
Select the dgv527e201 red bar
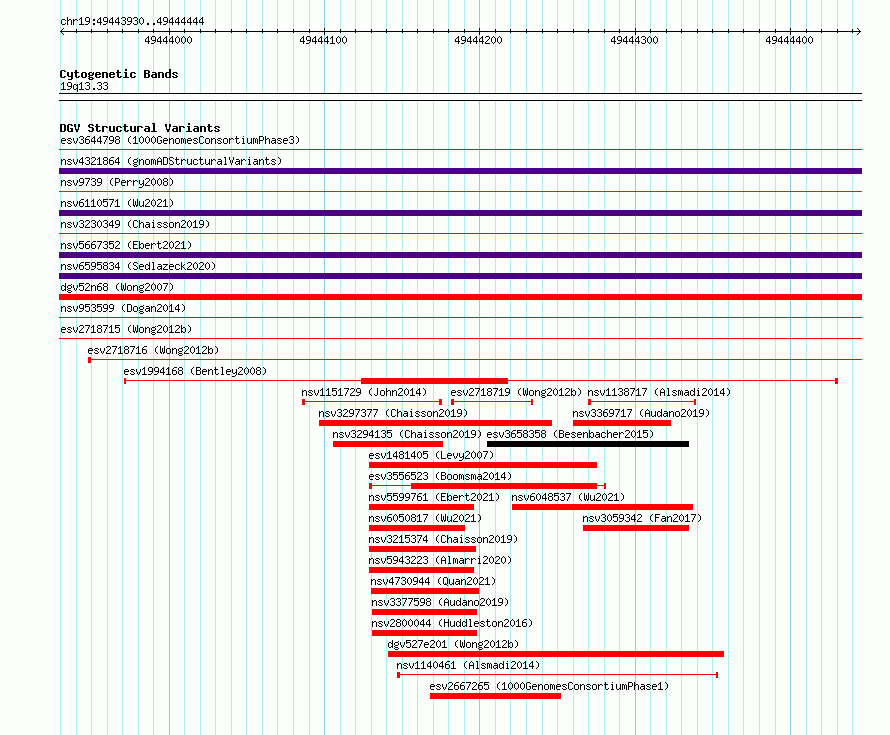click(x=556, y=654)
